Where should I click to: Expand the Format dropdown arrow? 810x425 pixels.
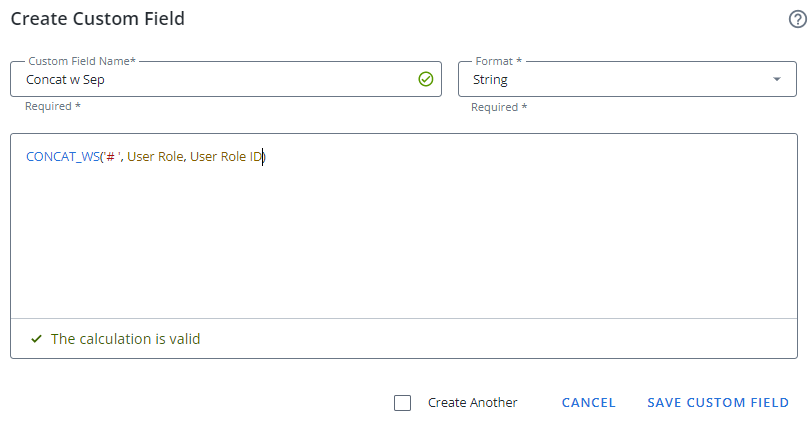tap(777, 80)
